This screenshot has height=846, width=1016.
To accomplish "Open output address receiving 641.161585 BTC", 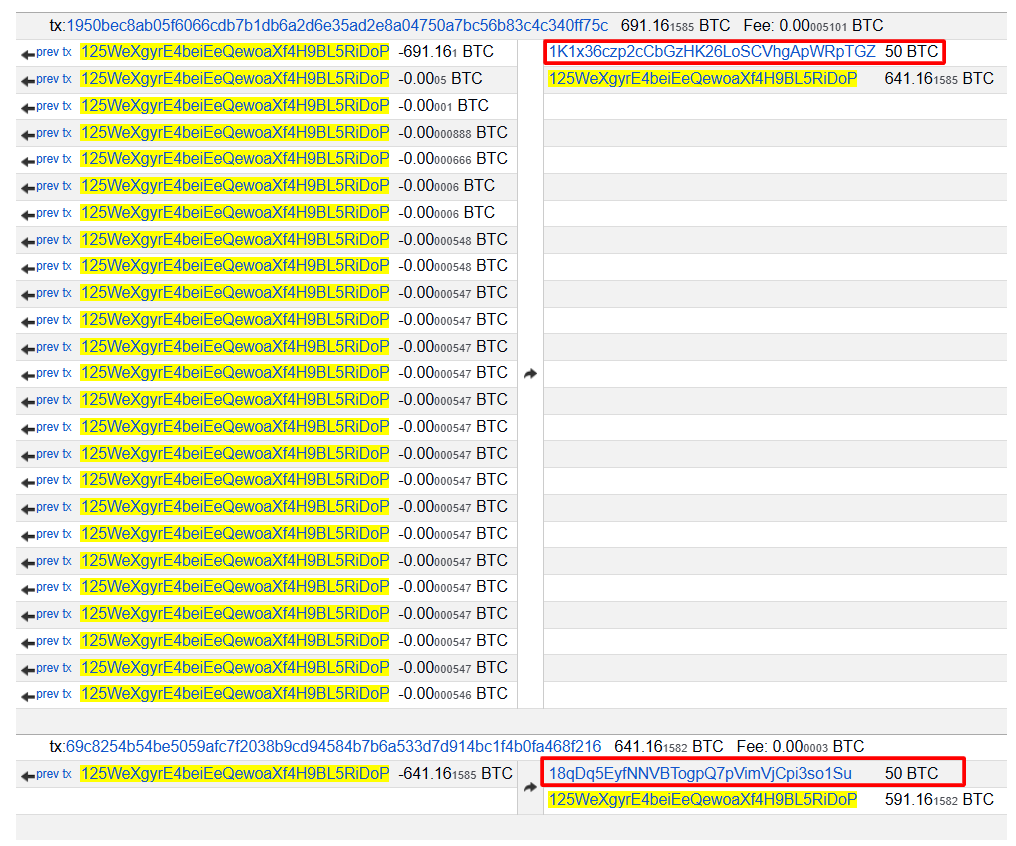I will 703,78.
